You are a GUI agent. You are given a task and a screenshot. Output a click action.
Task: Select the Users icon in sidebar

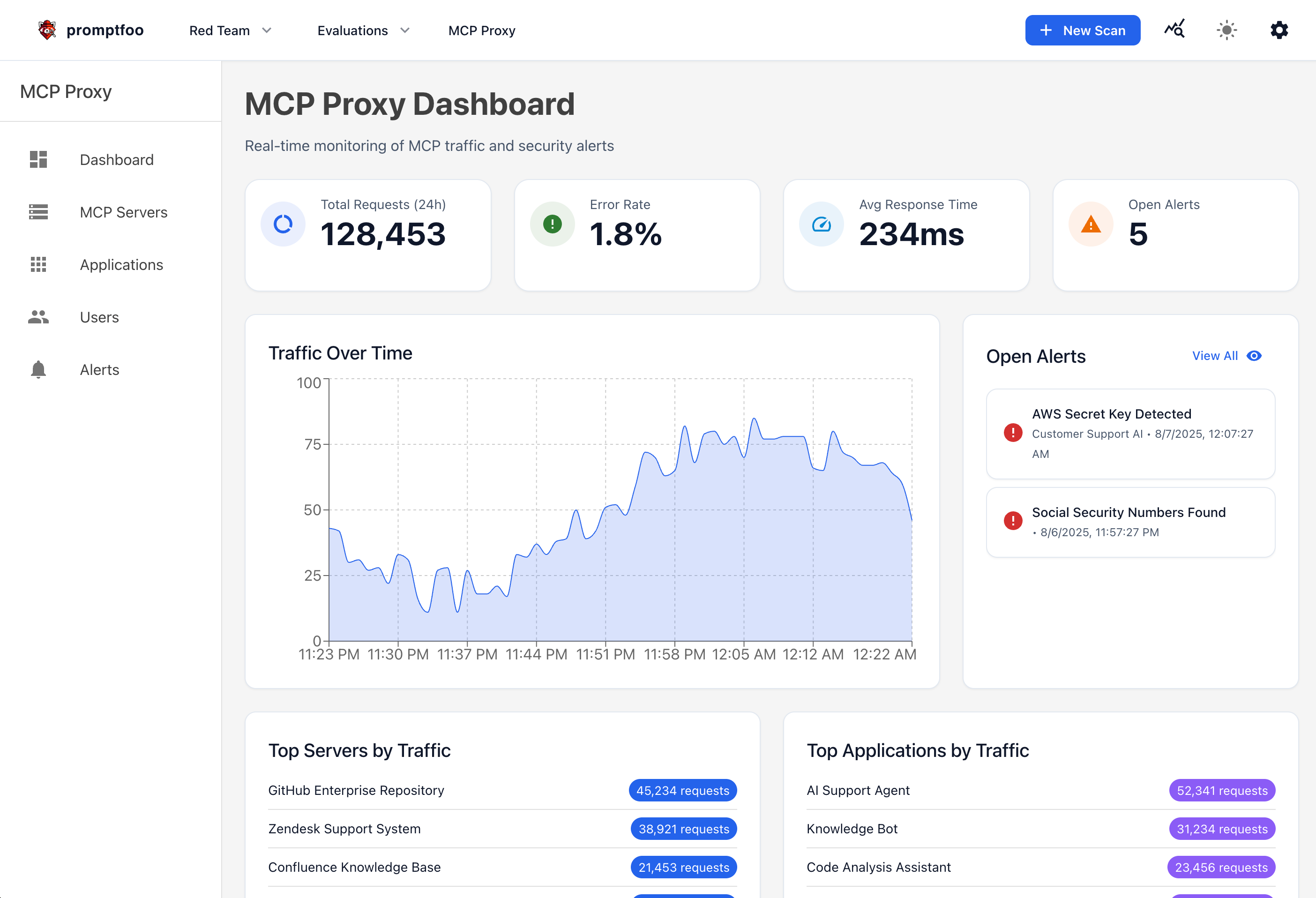tap(38, 317)
